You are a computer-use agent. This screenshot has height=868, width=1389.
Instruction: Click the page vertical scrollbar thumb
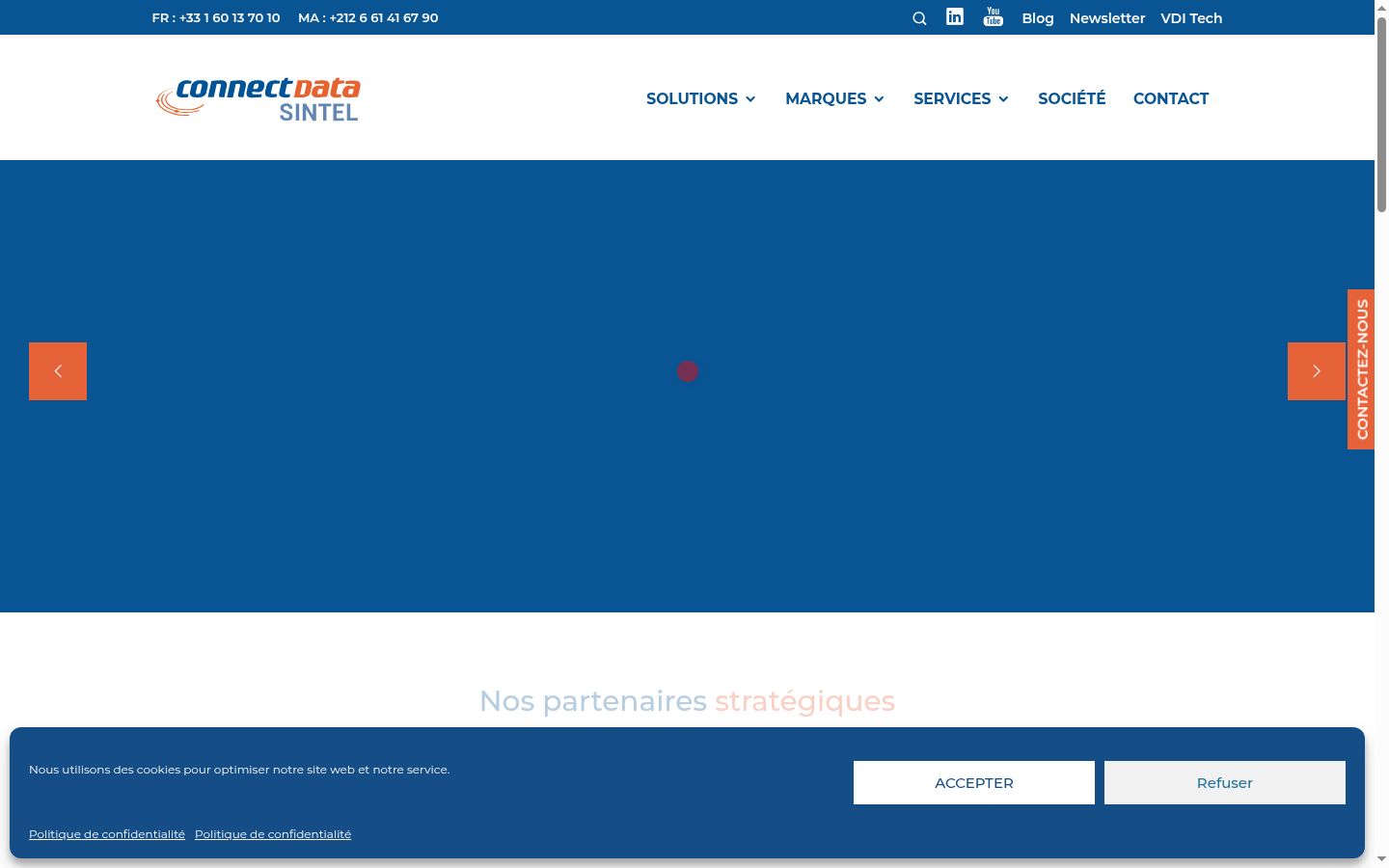(1381, 114)
